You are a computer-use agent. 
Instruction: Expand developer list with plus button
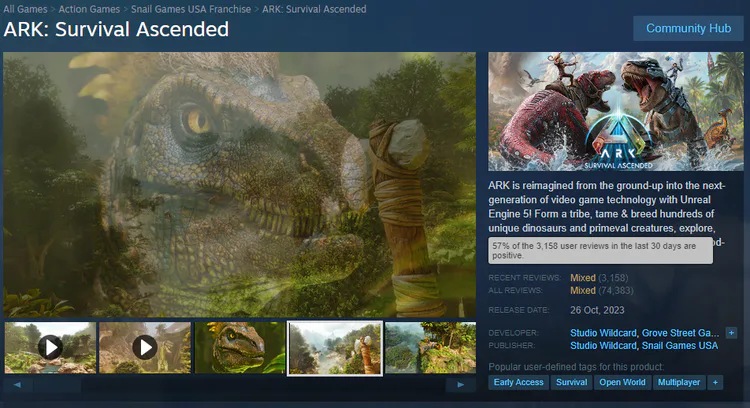(731, 333)
